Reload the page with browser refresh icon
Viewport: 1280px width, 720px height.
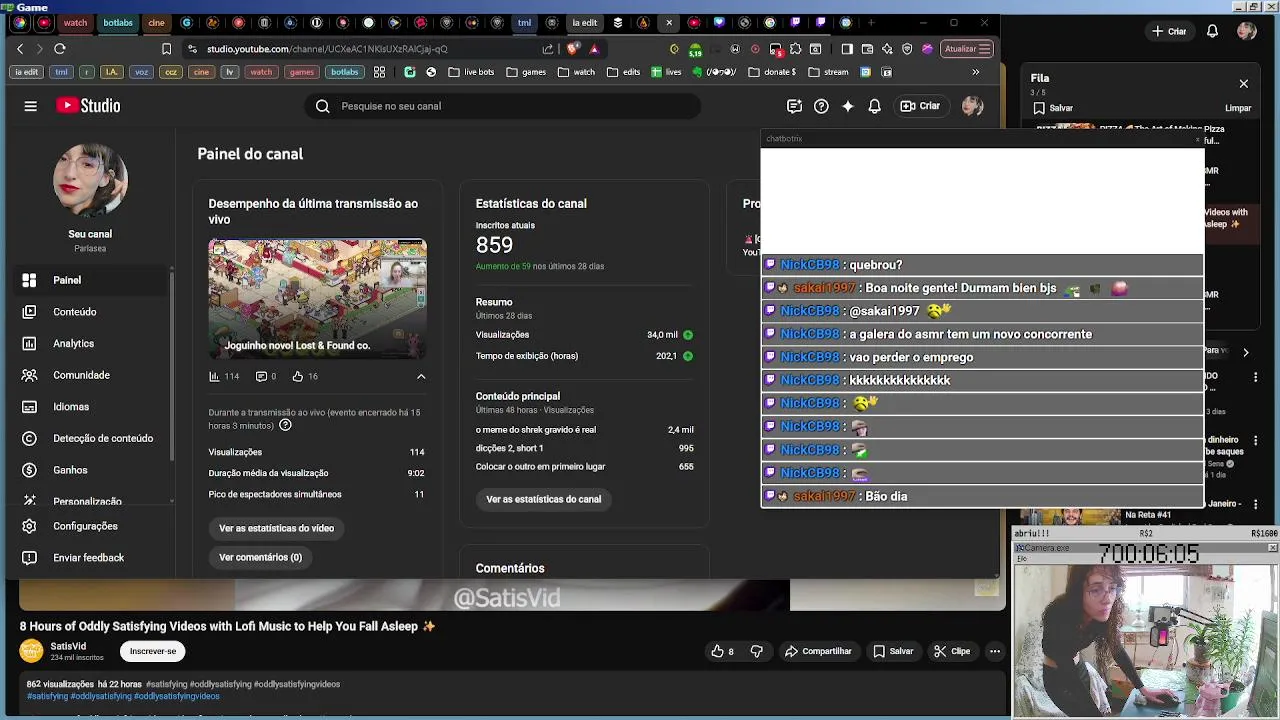pos(60,48)
